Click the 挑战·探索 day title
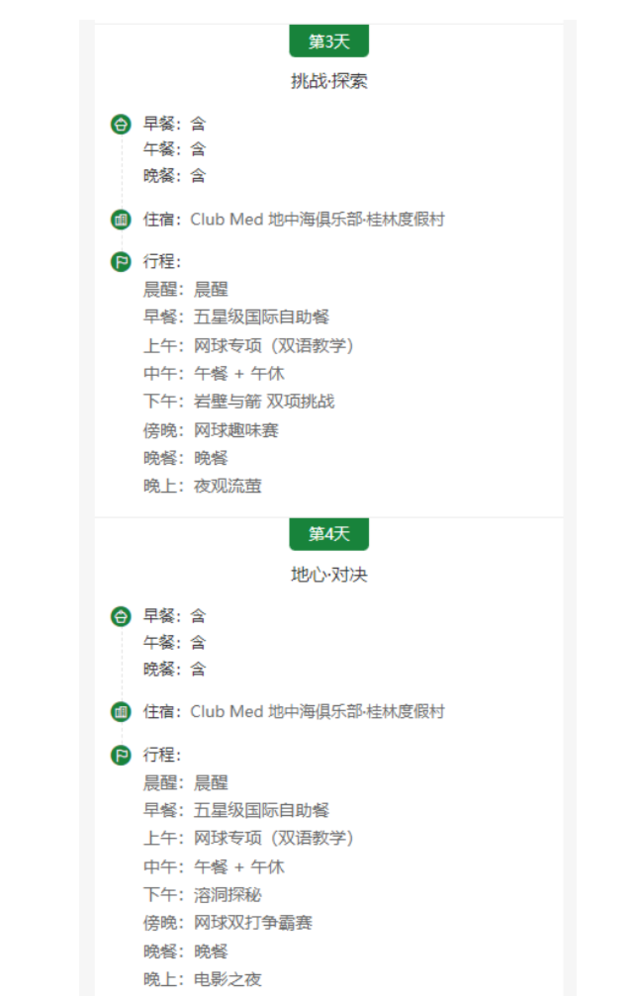The height and width of the screenshot is (996, 640). (x=329, y=82)
